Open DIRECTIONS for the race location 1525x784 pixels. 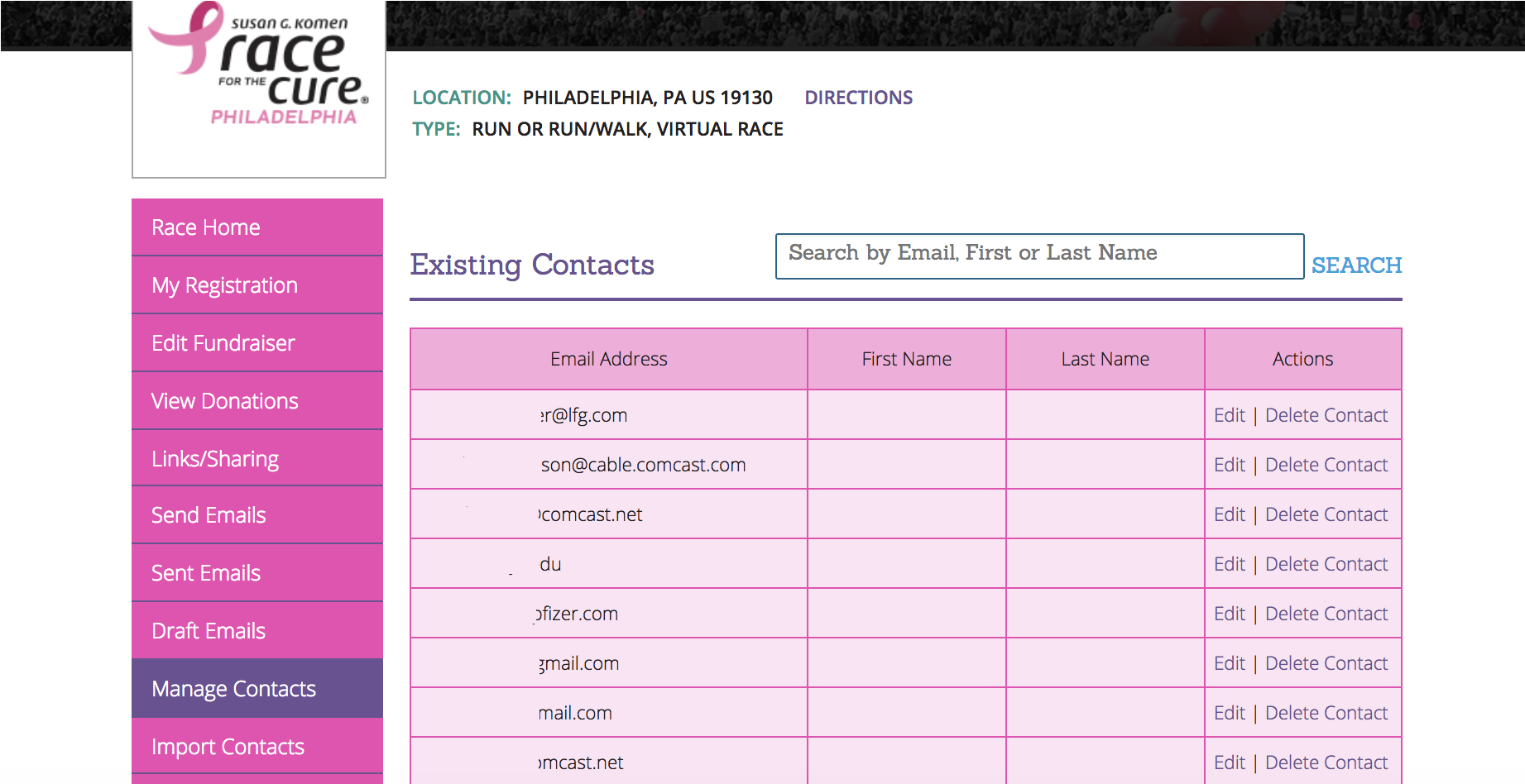pyautogui.click(x=858, y=97)
